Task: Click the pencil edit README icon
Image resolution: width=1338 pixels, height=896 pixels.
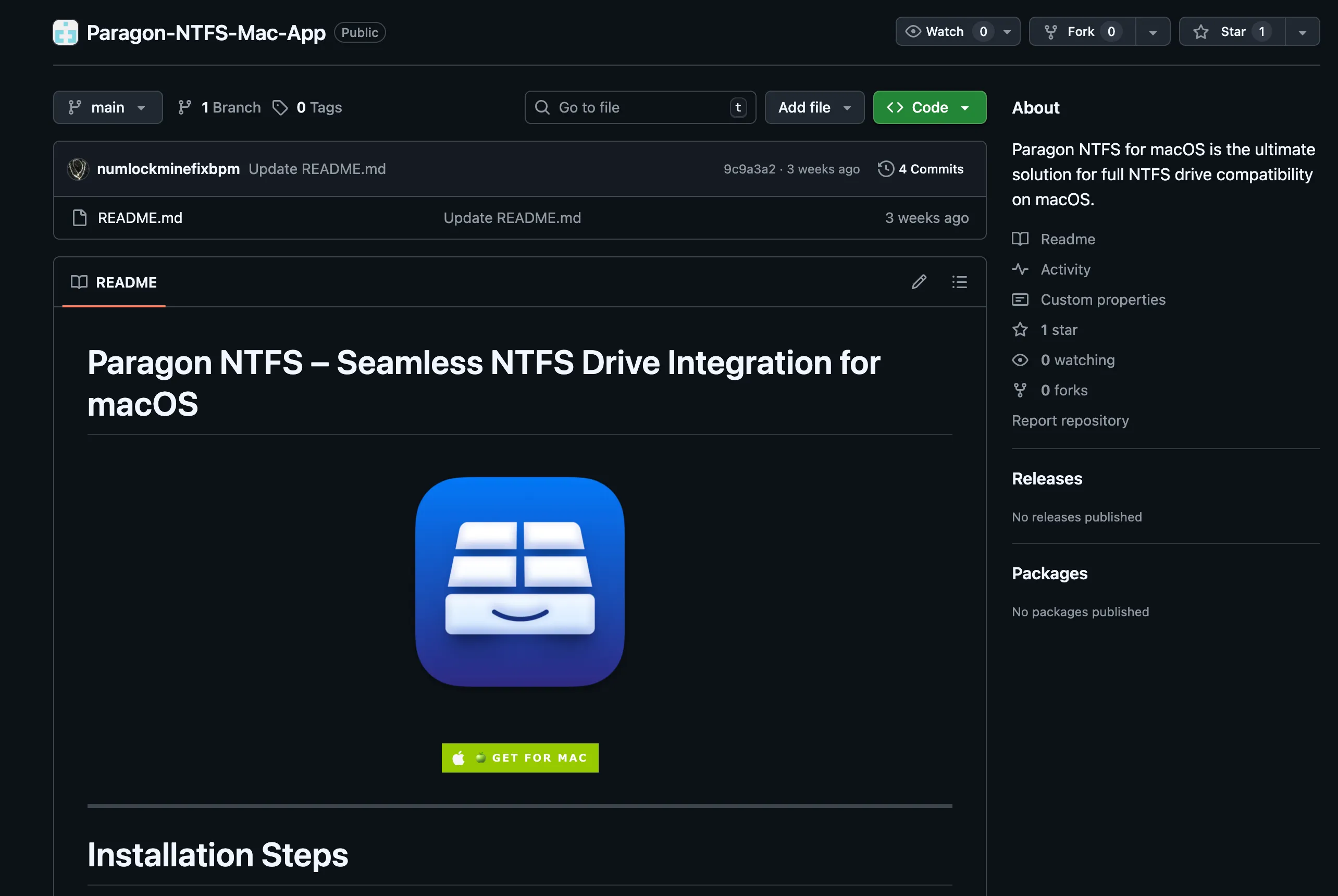Action: [919, 282]
